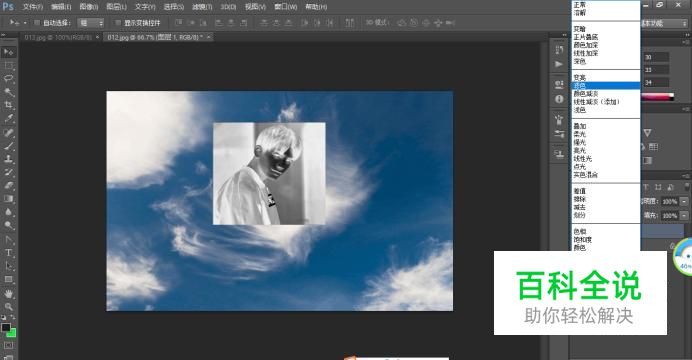Open the 编辑 menu
The height and width of the screenshot is (360, 692).
(x=61, y=7)
